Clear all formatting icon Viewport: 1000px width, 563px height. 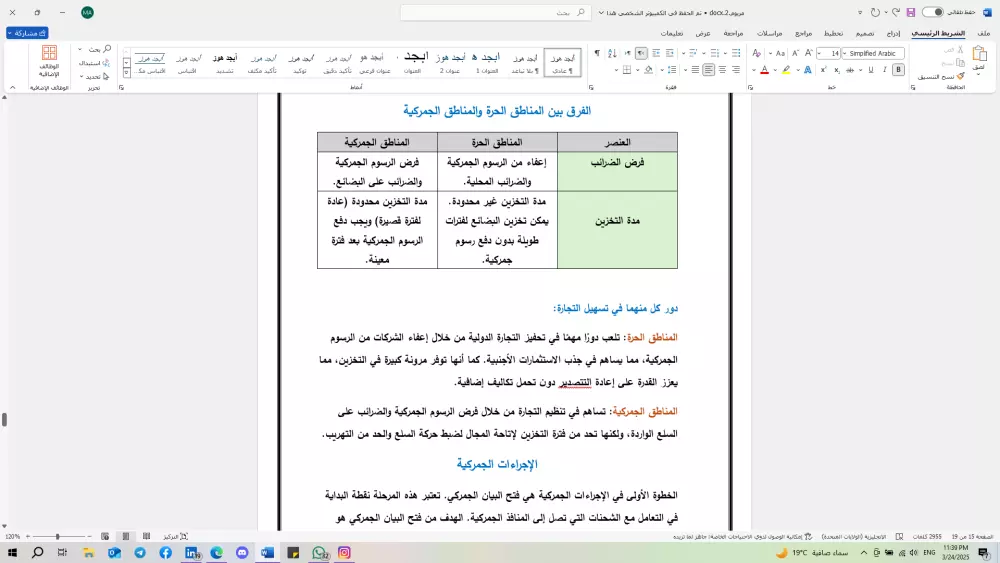coord(756,54)
